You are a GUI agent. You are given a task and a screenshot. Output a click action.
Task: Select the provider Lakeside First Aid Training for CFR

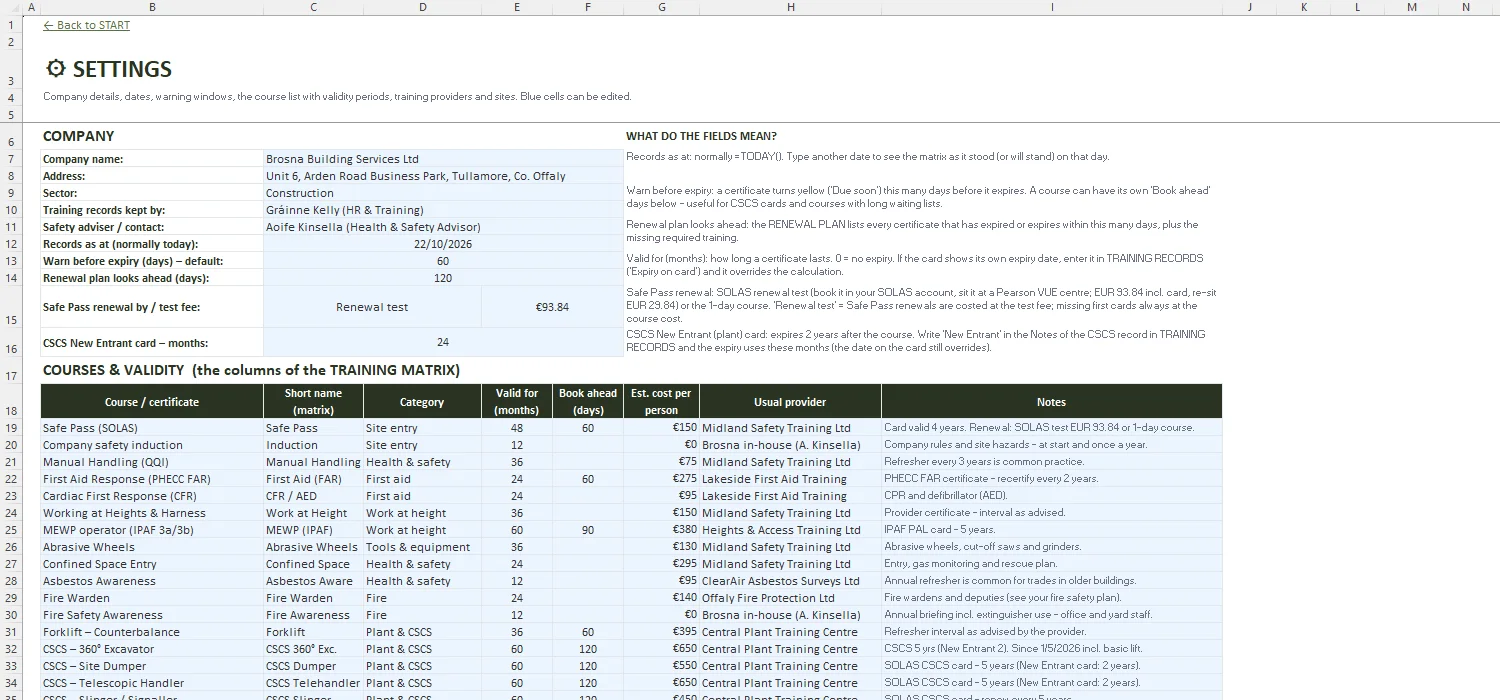(790, 495)
